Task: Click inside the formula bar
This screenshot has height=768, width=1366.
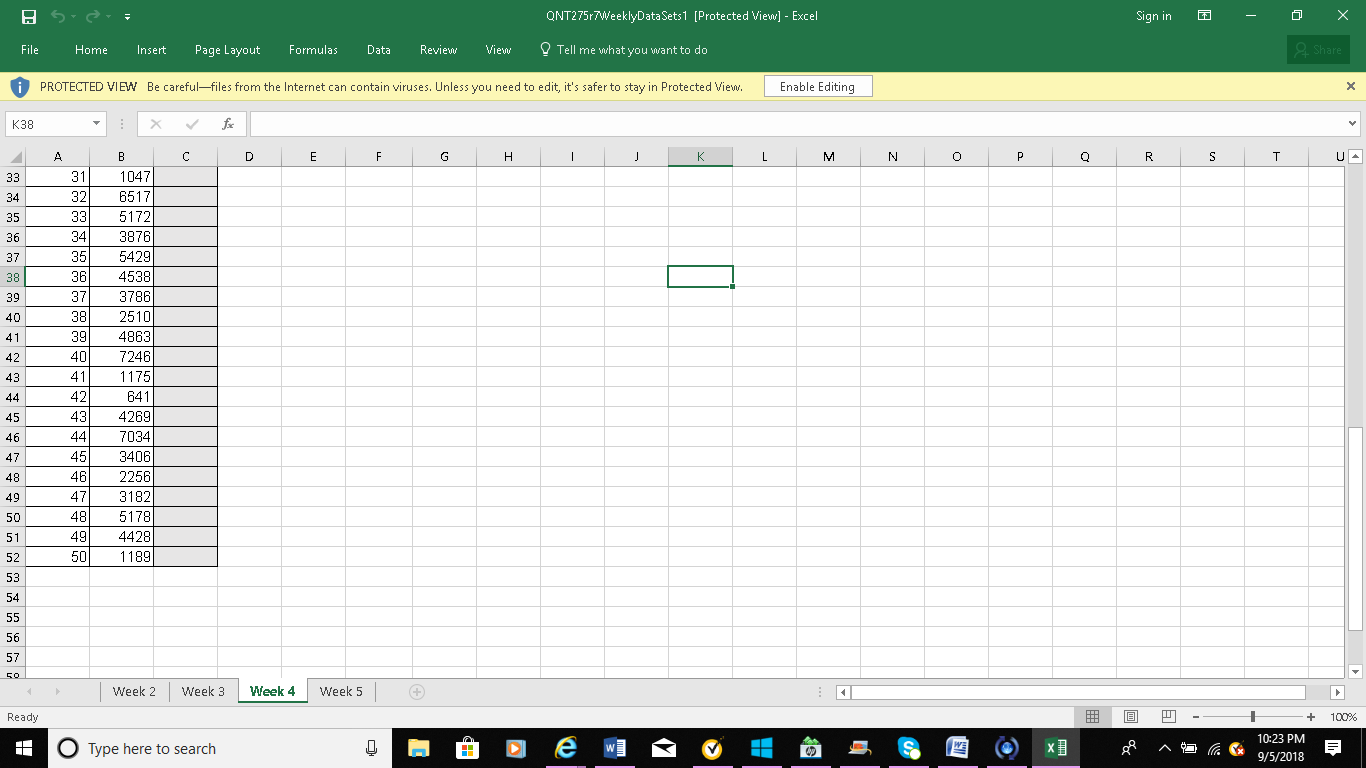Action: click(797, 124)
